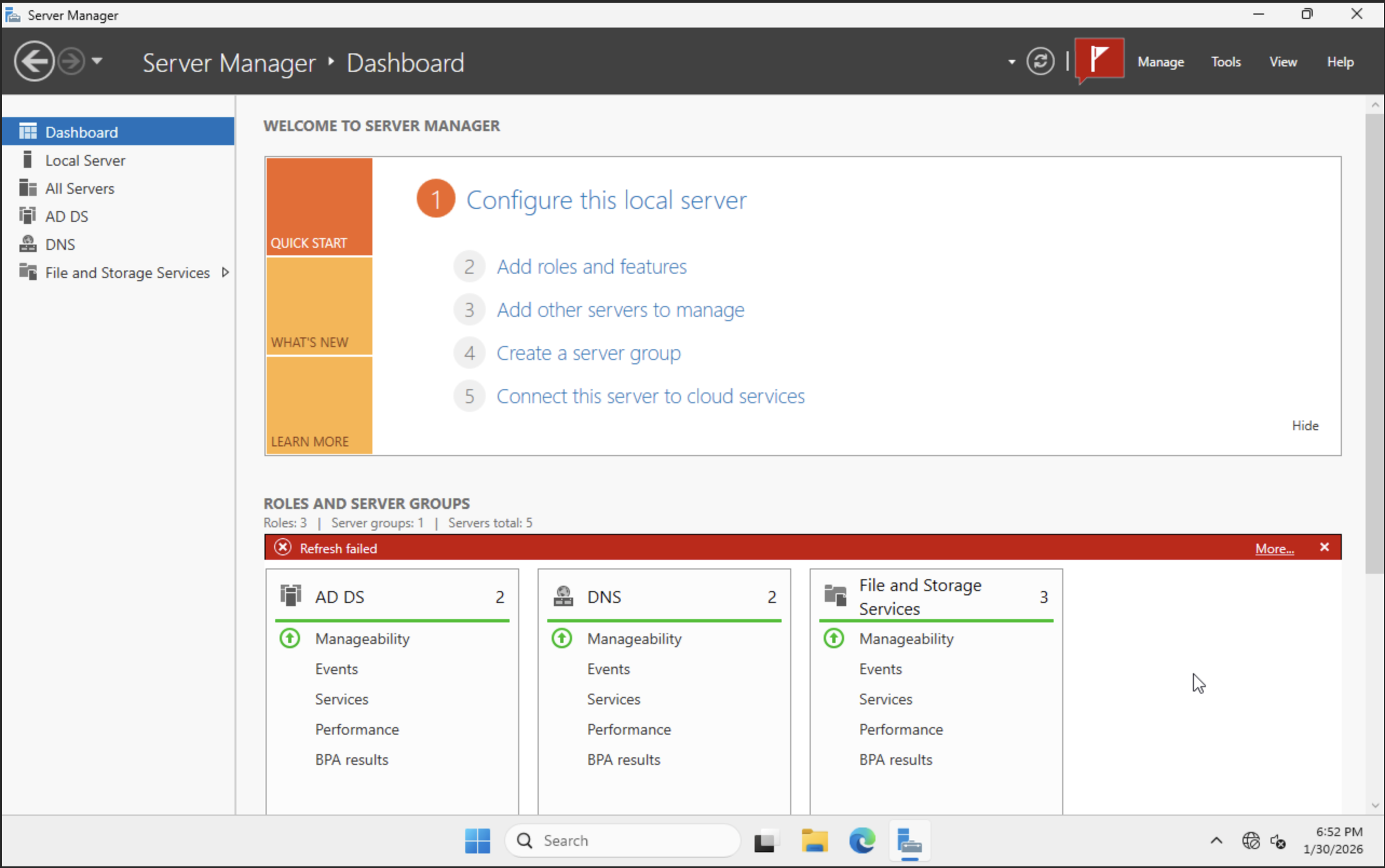1385x868 pixels.
Task: Open All Servers from sidebar
Action: tap(79, 188)
